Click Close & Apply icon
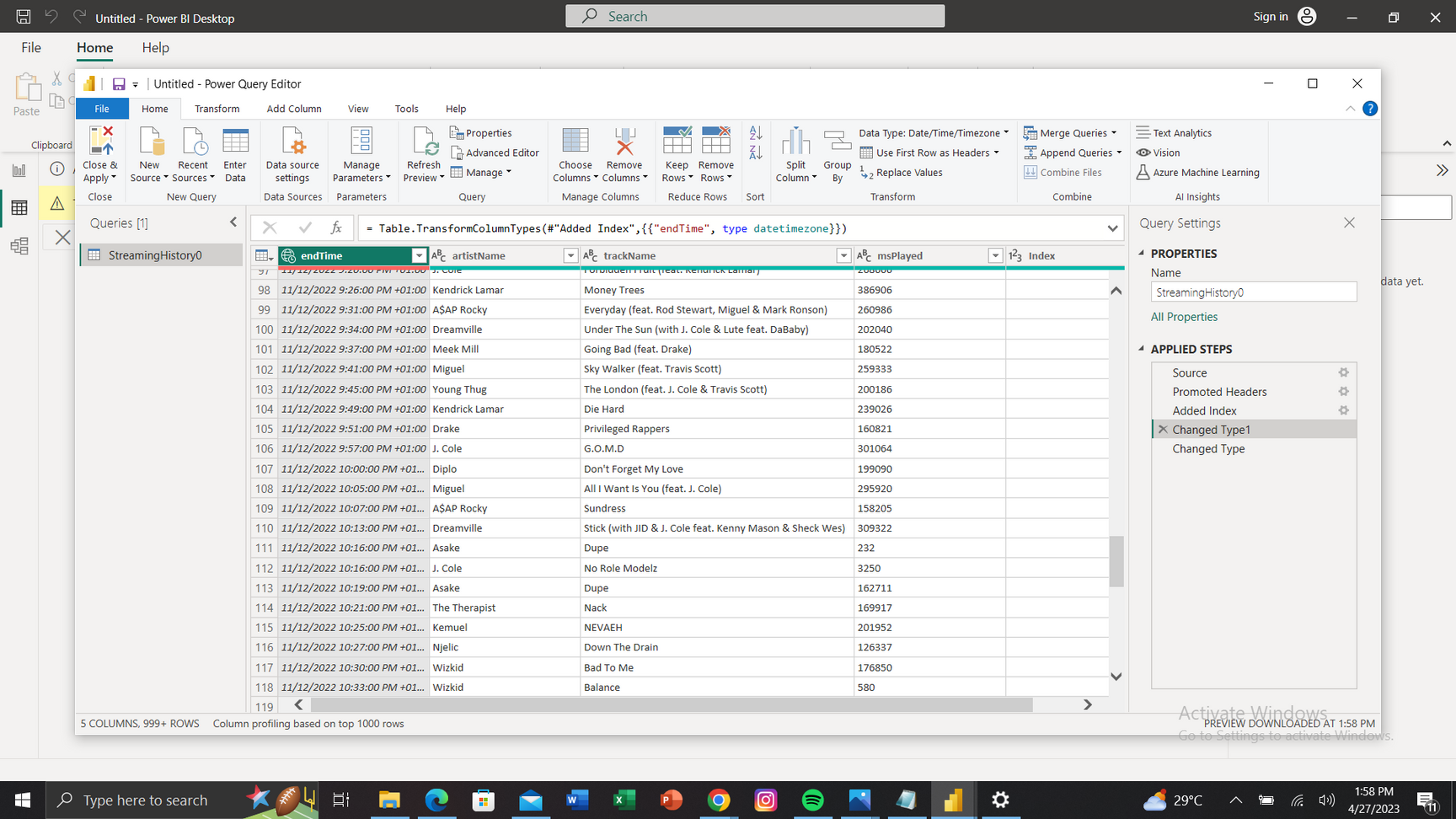1456x819 pixels. click(x=101, y=142)
